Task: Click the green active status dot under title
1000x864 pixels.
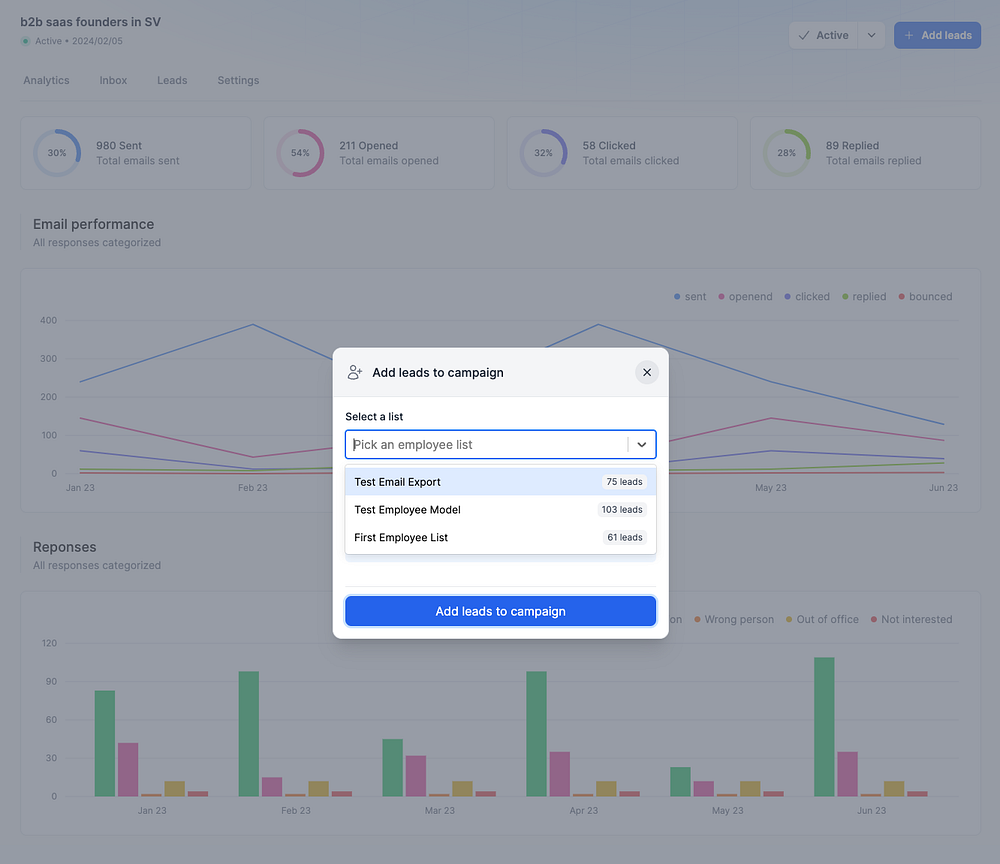Action: click(26, 41)
